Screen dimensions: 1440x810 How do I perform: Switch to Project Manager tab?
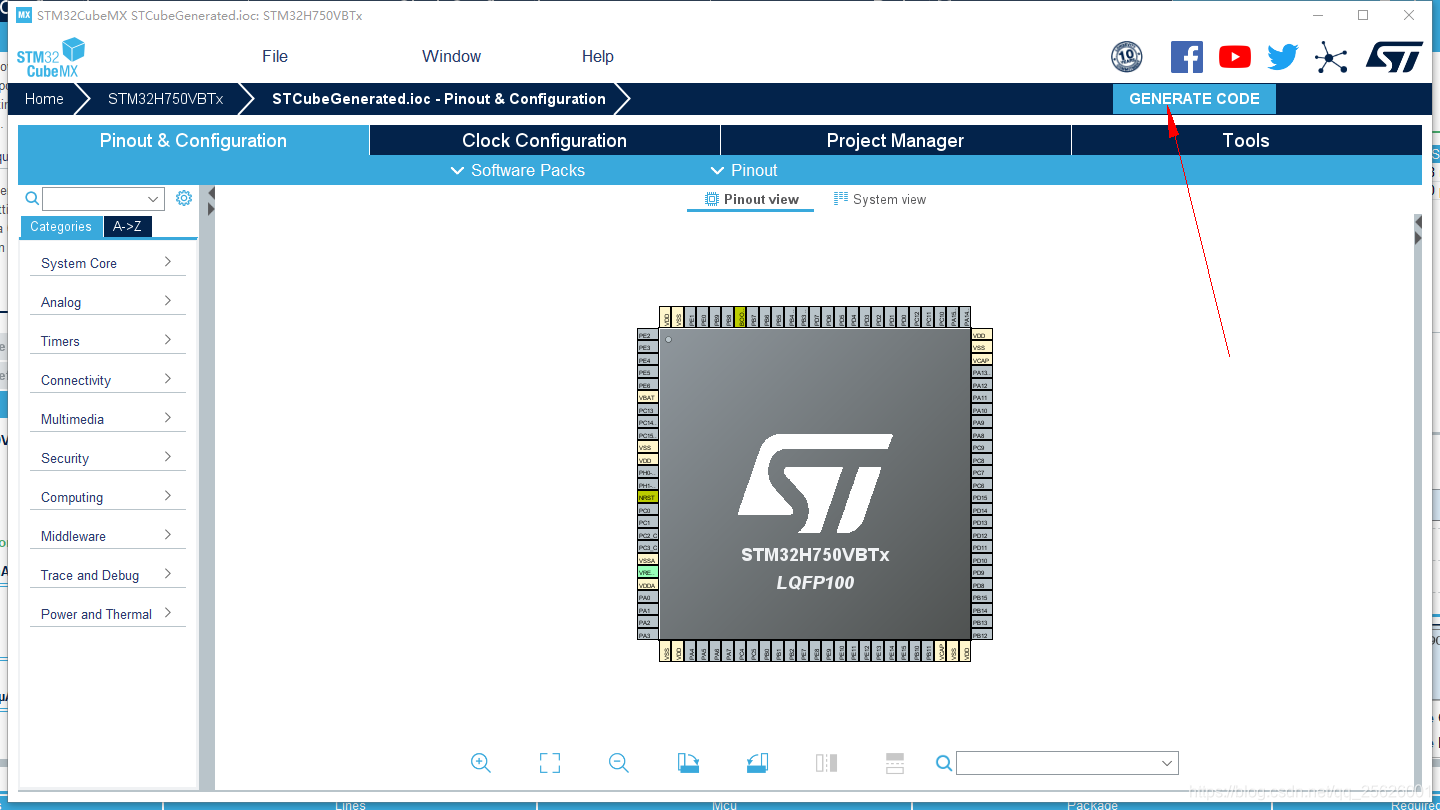(x=895, y=140)
